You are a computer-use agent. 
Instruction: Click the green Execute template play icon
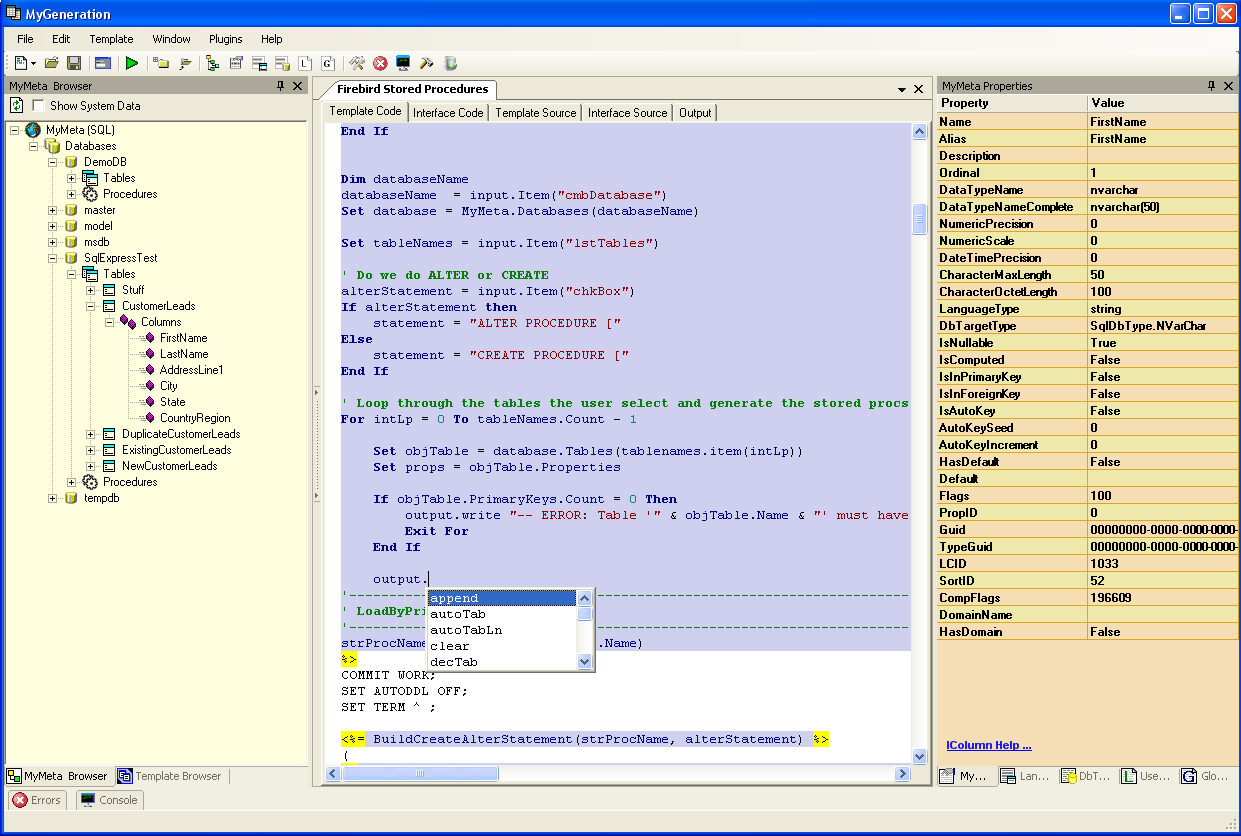pyautogui.click(x=132, y=63)
